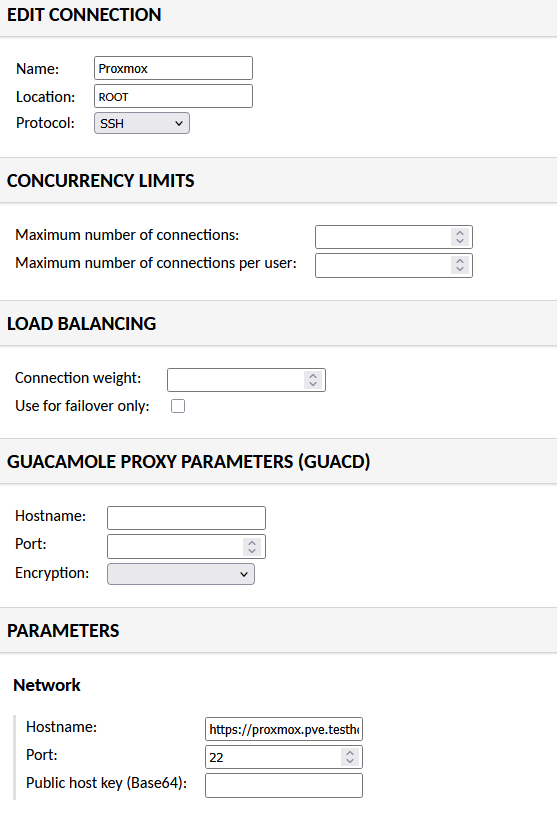Decrease Maximum number of connections spinner down arrow
The width and height of the screenshot is (557, 813).
[459, 241]
